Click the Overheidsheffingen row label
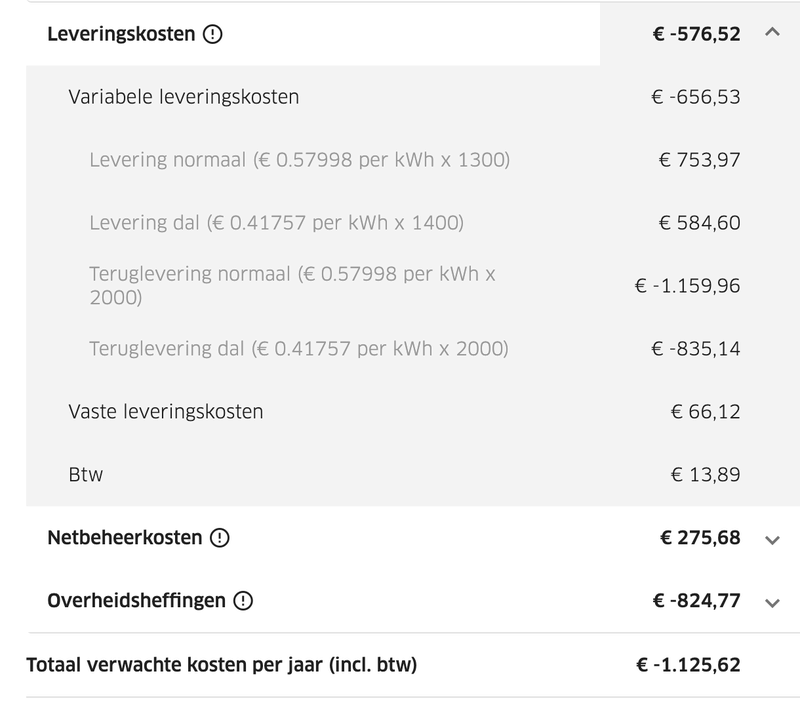800x703 pixels. [x=136, y=601]
